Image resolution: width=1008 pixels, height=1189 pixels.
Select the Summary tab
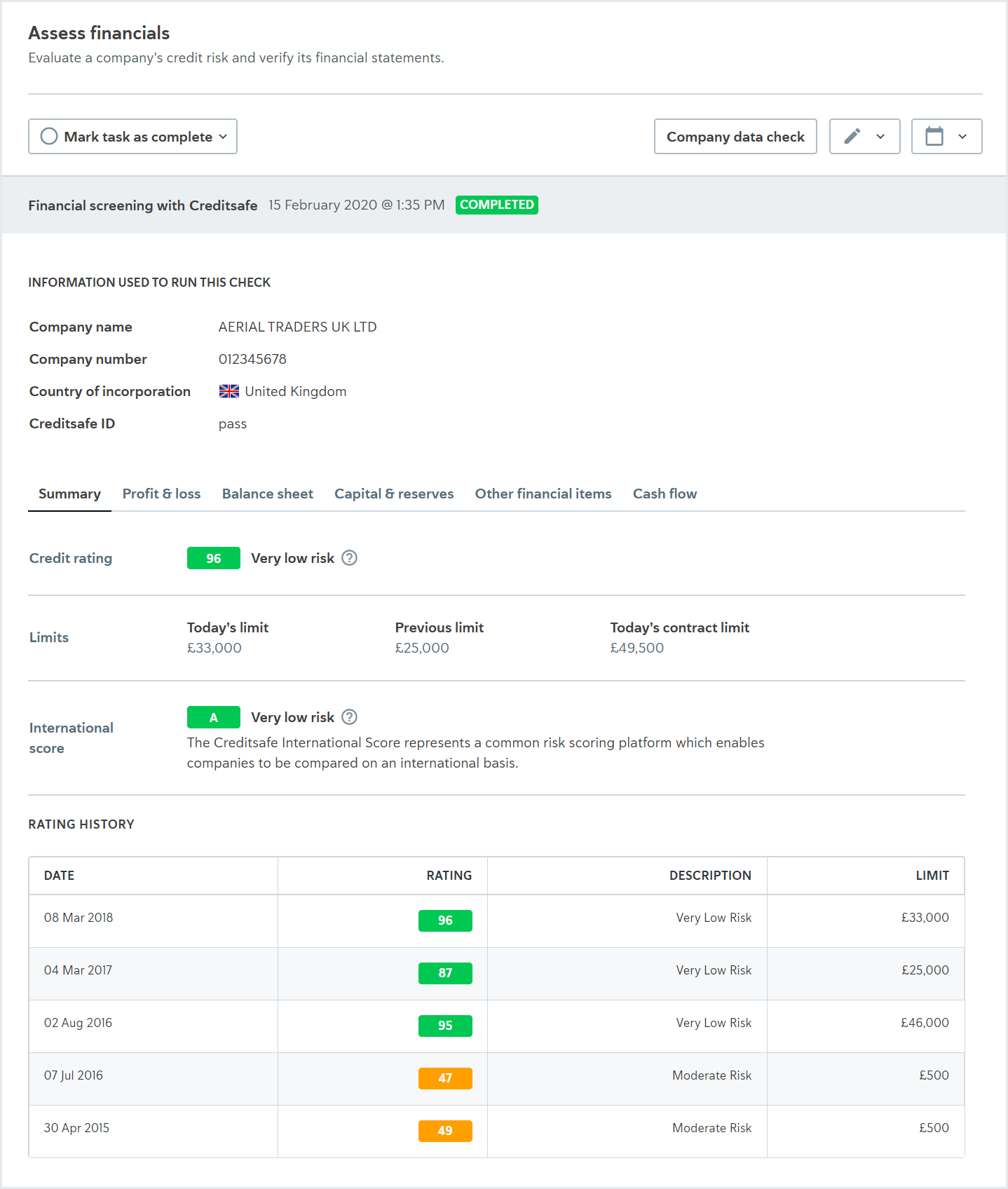pos(69,494)
